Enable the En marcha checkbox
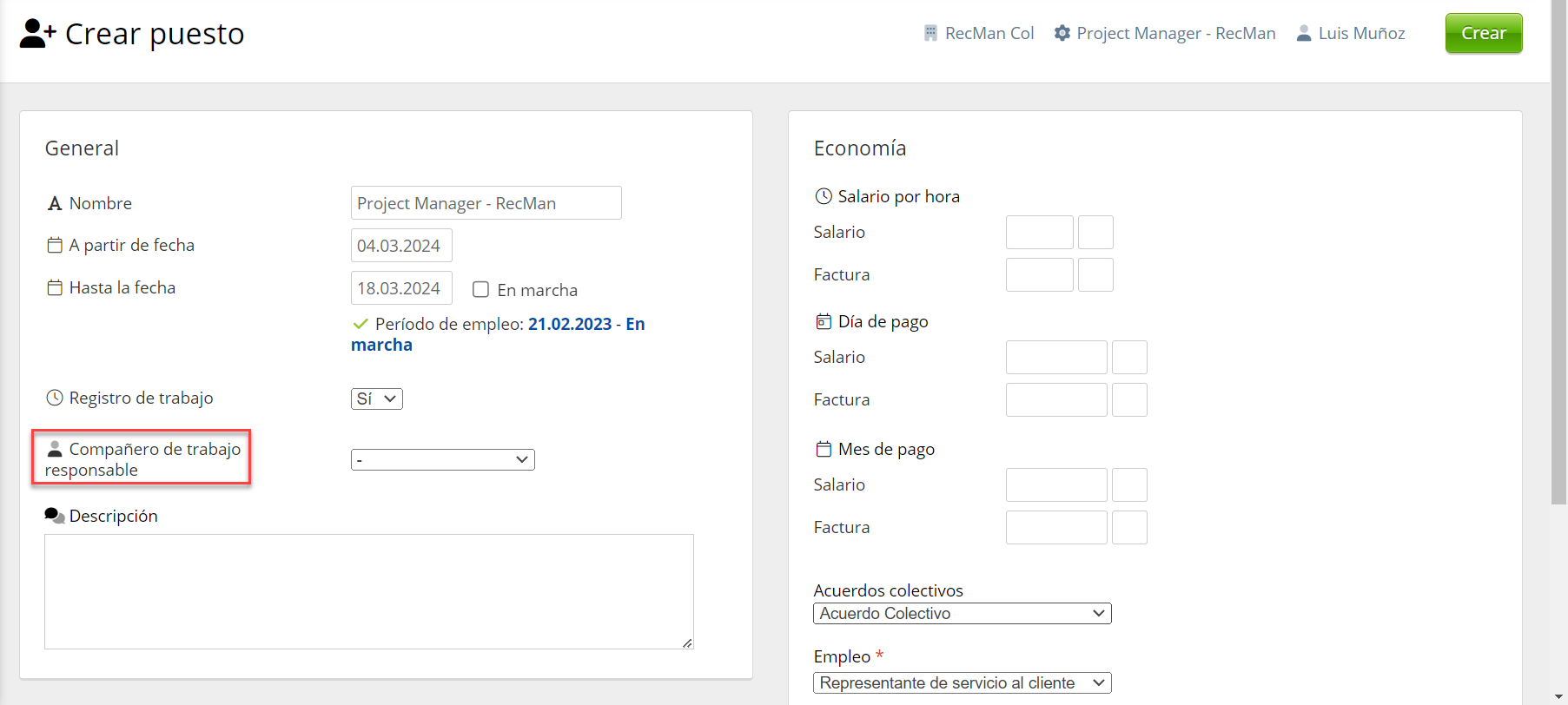This screenshot has width=1568, height=705. click(x=480, y=290)
